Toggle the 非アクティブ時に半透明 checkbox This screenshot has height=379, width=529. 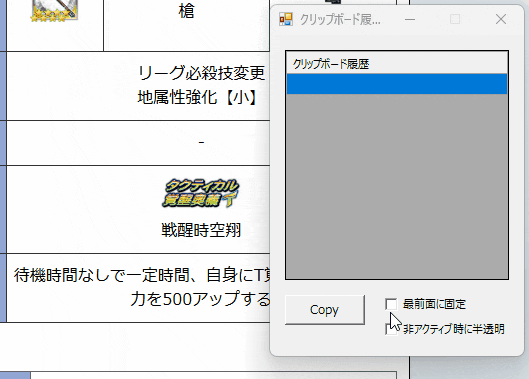pyautogui.click(x=391, y=329)
